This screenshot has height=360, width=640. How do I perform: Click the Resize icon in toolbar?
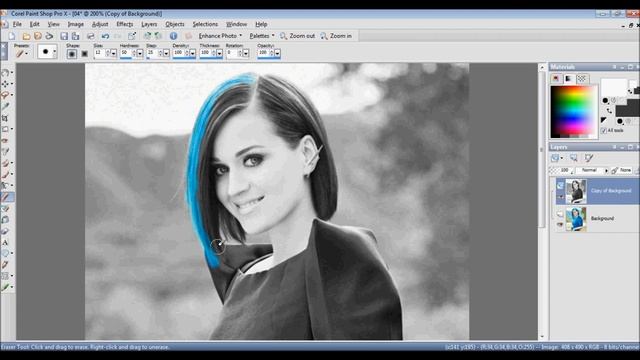132,36
